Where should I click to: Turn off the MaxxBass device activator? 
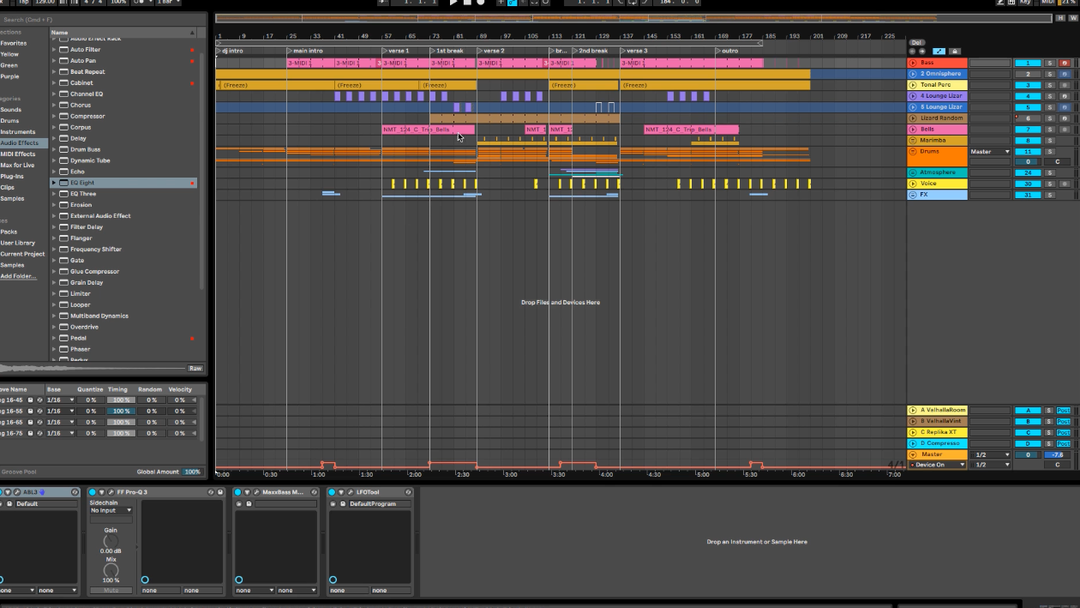(x=239, y=492)
